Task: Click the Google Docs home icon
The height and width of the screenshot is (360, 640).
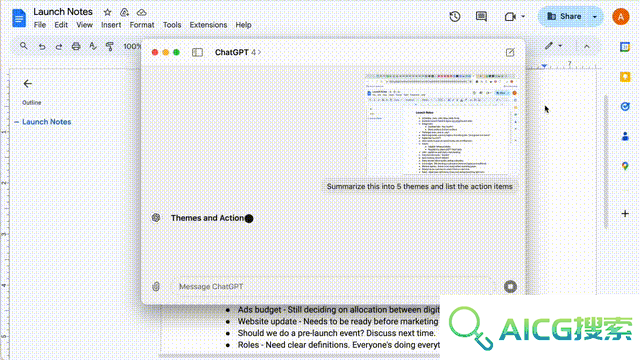Action: pos(19,18)
